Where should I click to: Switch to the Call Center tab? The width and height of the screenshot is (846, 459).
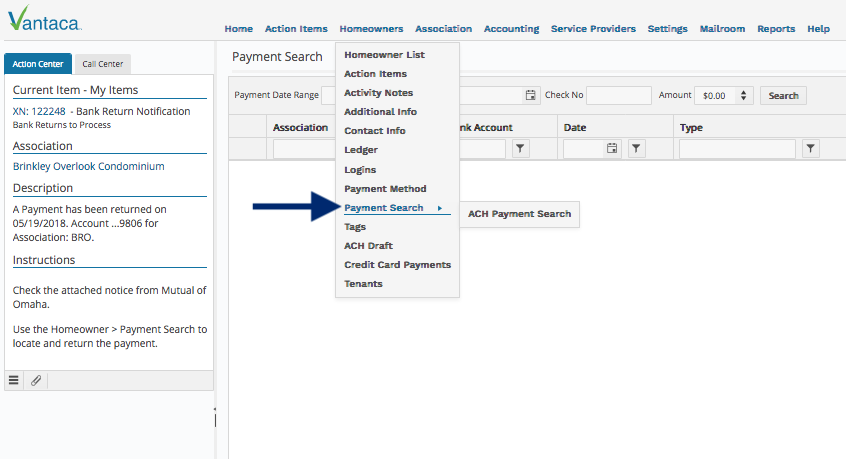click(x=103, y=64)
